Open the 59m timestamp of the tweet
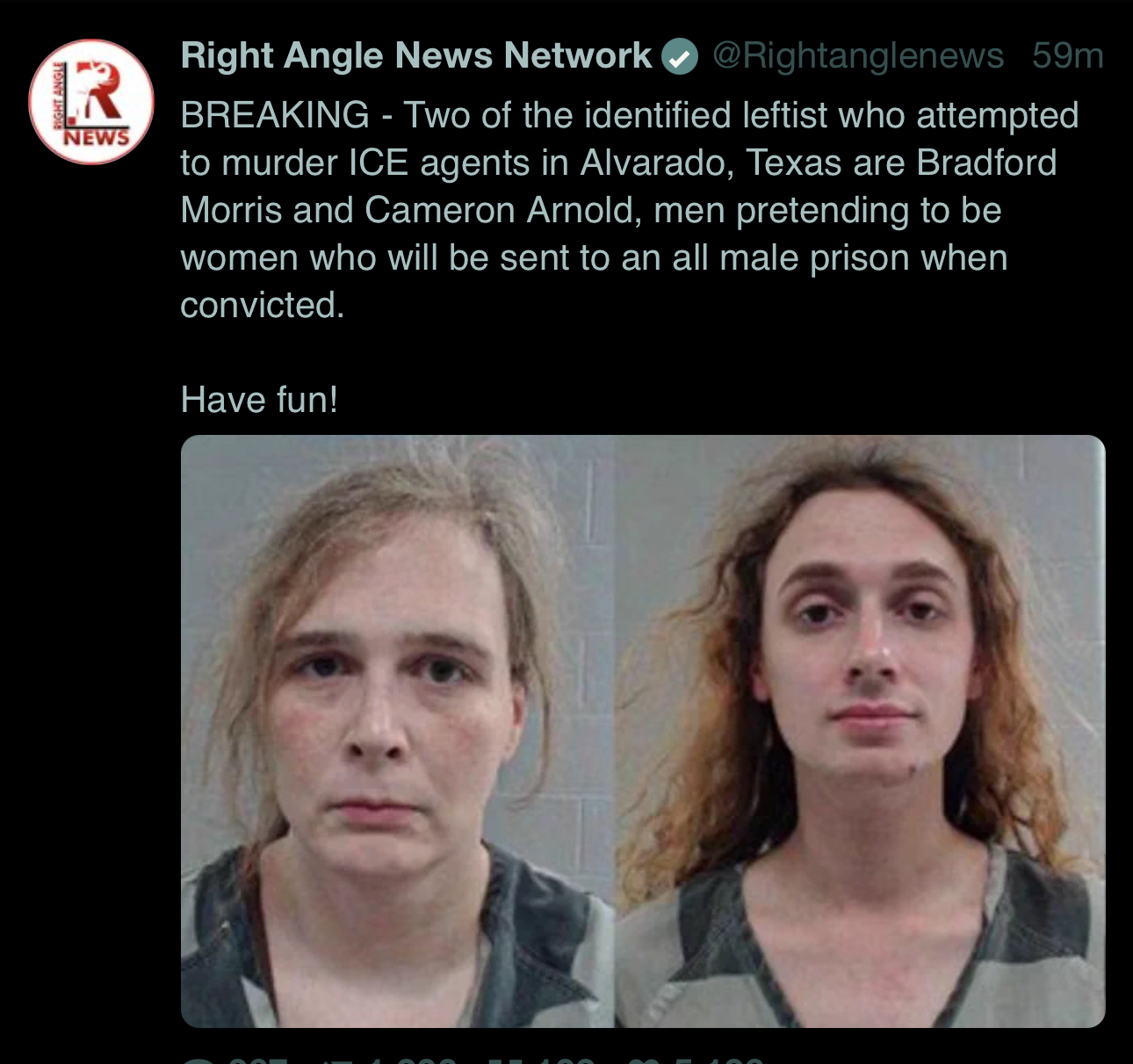 click(1068, 55)
